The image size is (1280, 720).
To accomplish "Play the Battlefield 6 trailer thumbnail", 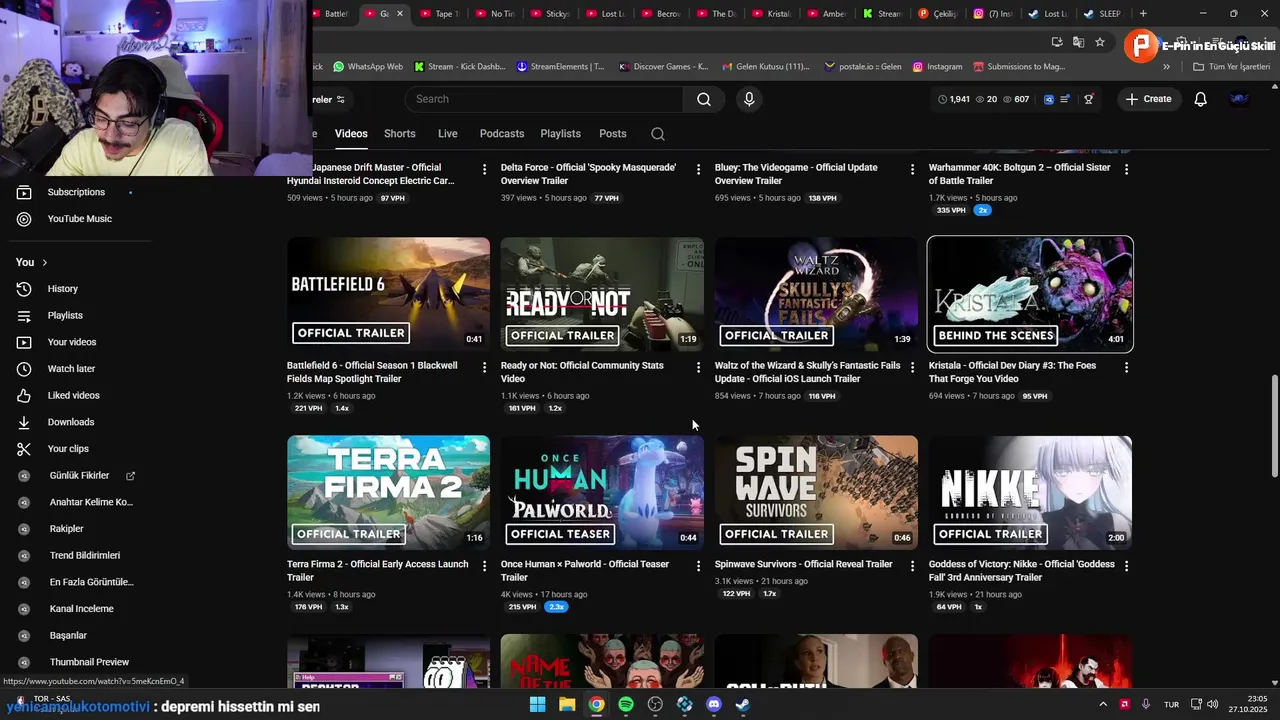I will 388,294.
